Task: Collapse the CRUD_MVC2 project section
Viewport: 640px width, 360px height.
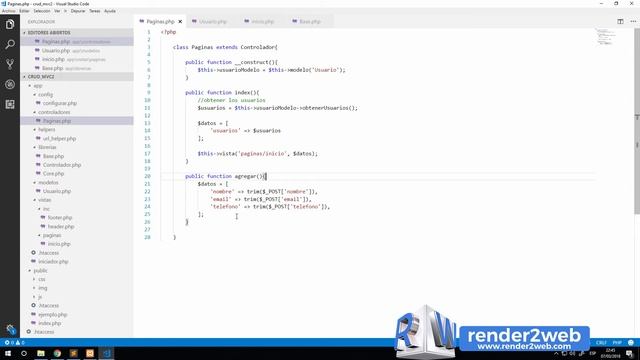Action: point(77,77)
